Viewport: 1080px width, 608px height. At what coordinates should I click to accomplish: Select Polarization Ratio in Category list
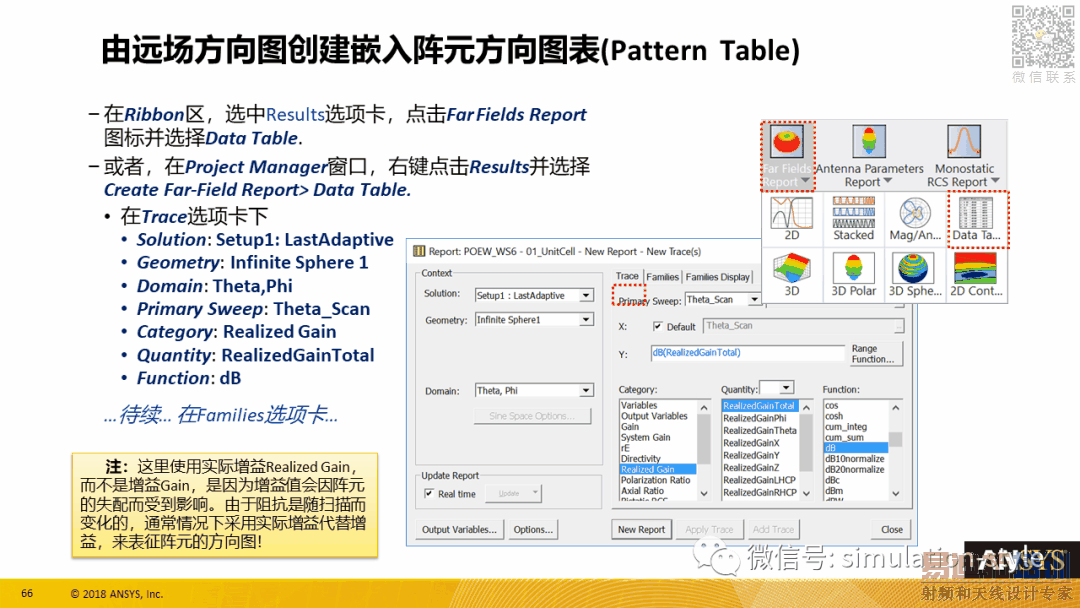click(x=658, y=480)
